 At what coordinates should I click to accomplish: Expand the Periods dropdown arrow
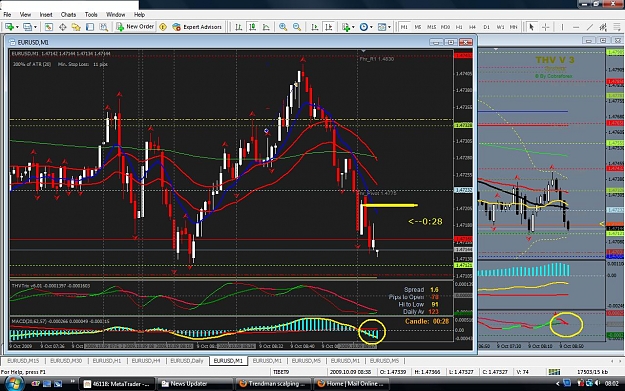pyautogui.click(x=371, y=27)
